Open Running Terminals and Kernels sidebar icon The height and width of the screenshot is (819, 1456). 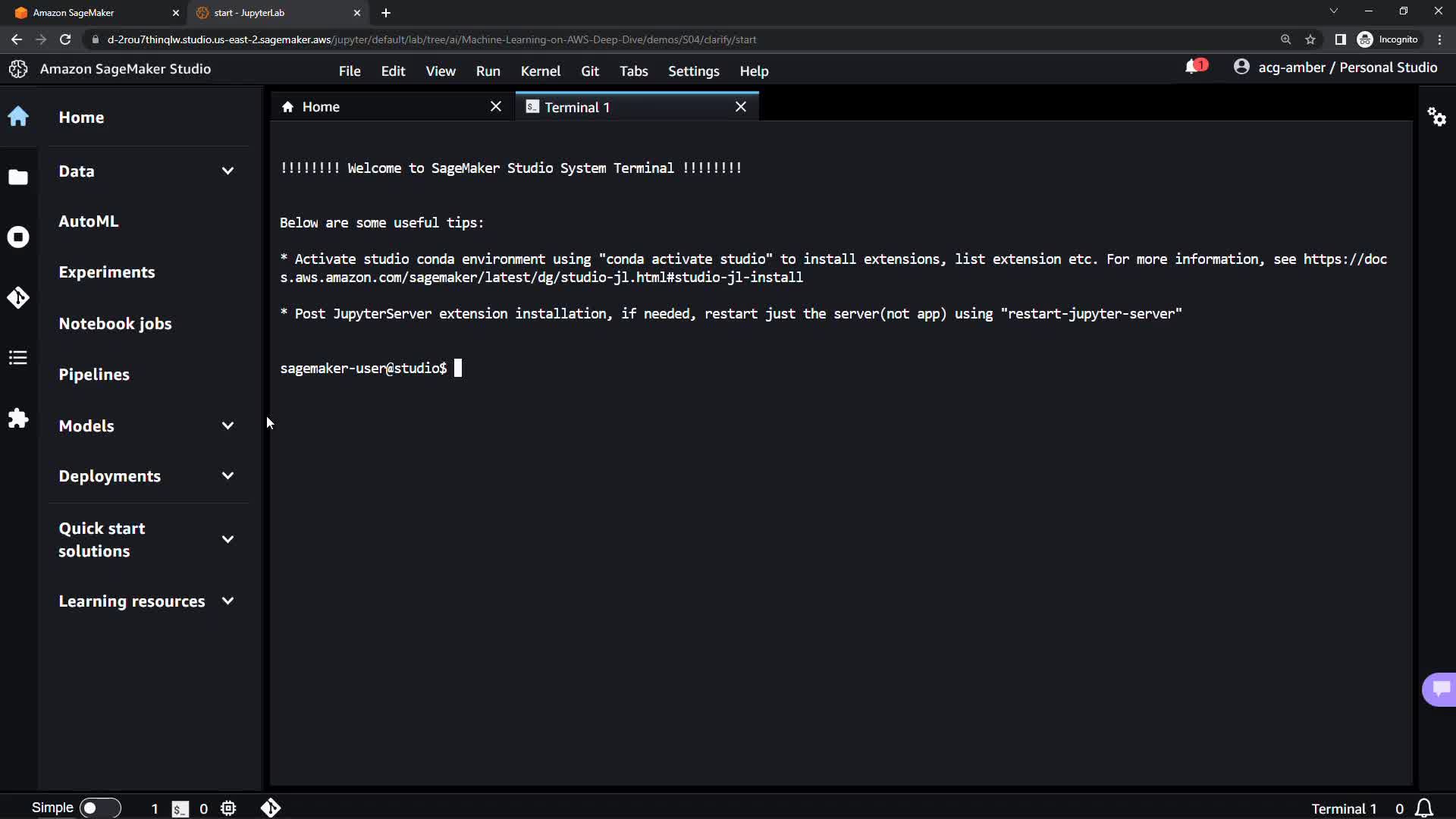(18, 237)
